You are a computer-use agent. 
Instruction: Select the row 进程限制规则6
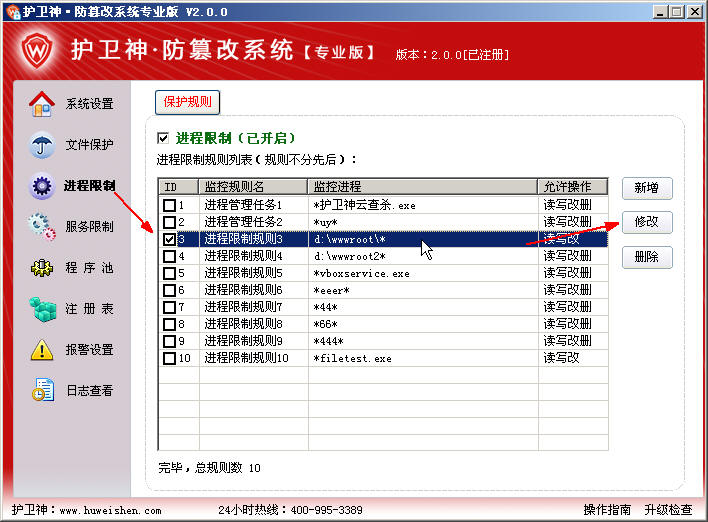tap(383, 290)
